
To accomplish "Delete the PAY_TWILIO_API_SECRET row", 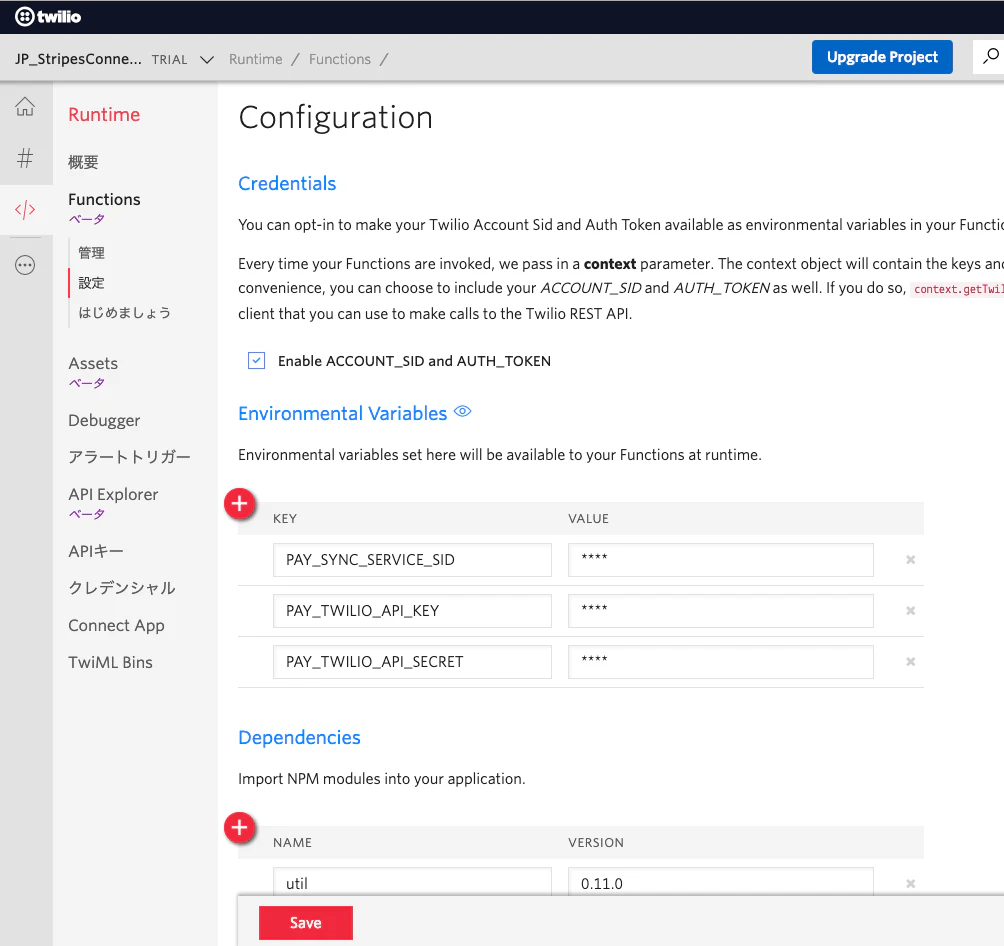I will (x=911, y=662).
